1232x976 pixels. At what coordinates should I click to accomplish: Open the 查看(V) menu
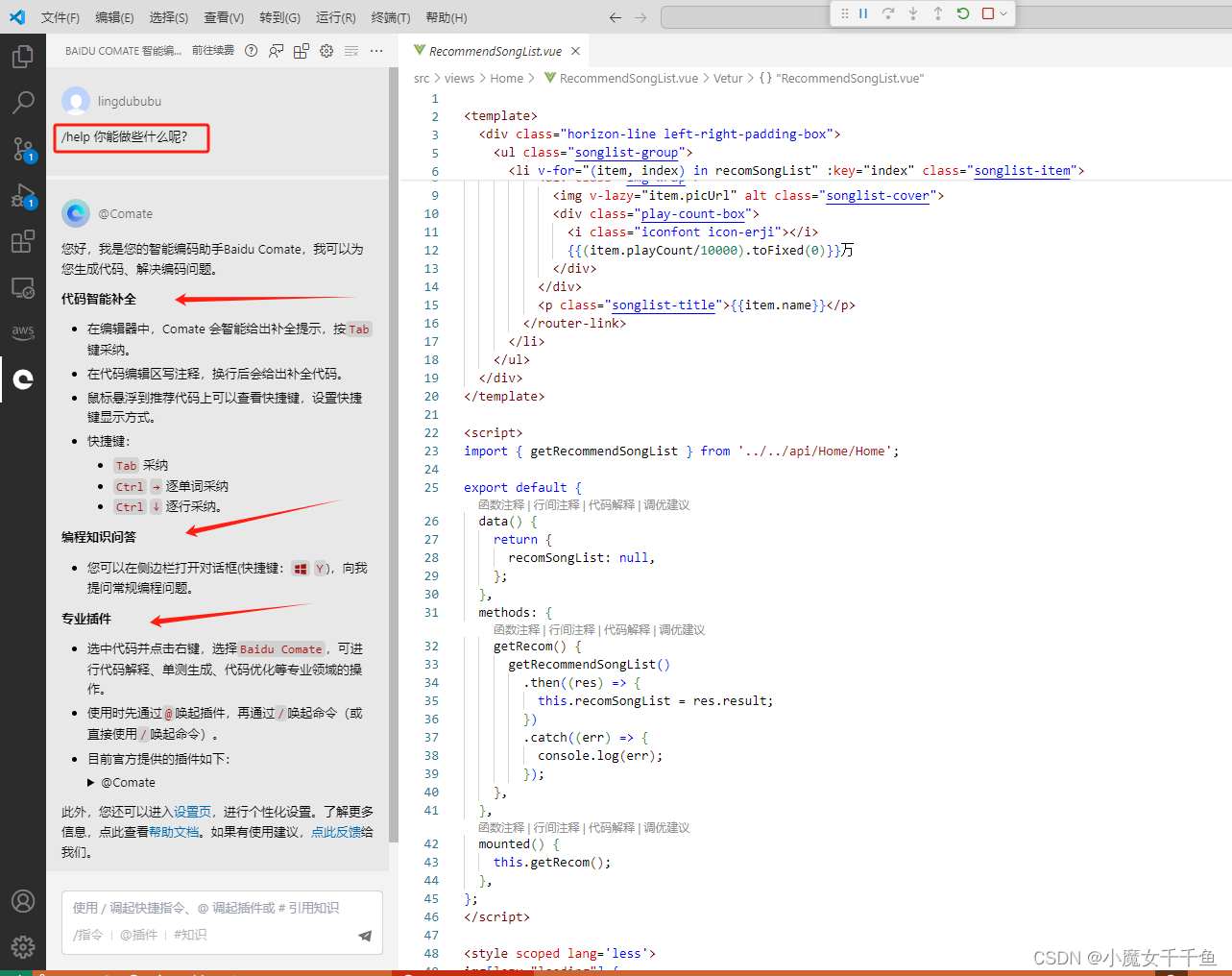[x=224, y=17]
